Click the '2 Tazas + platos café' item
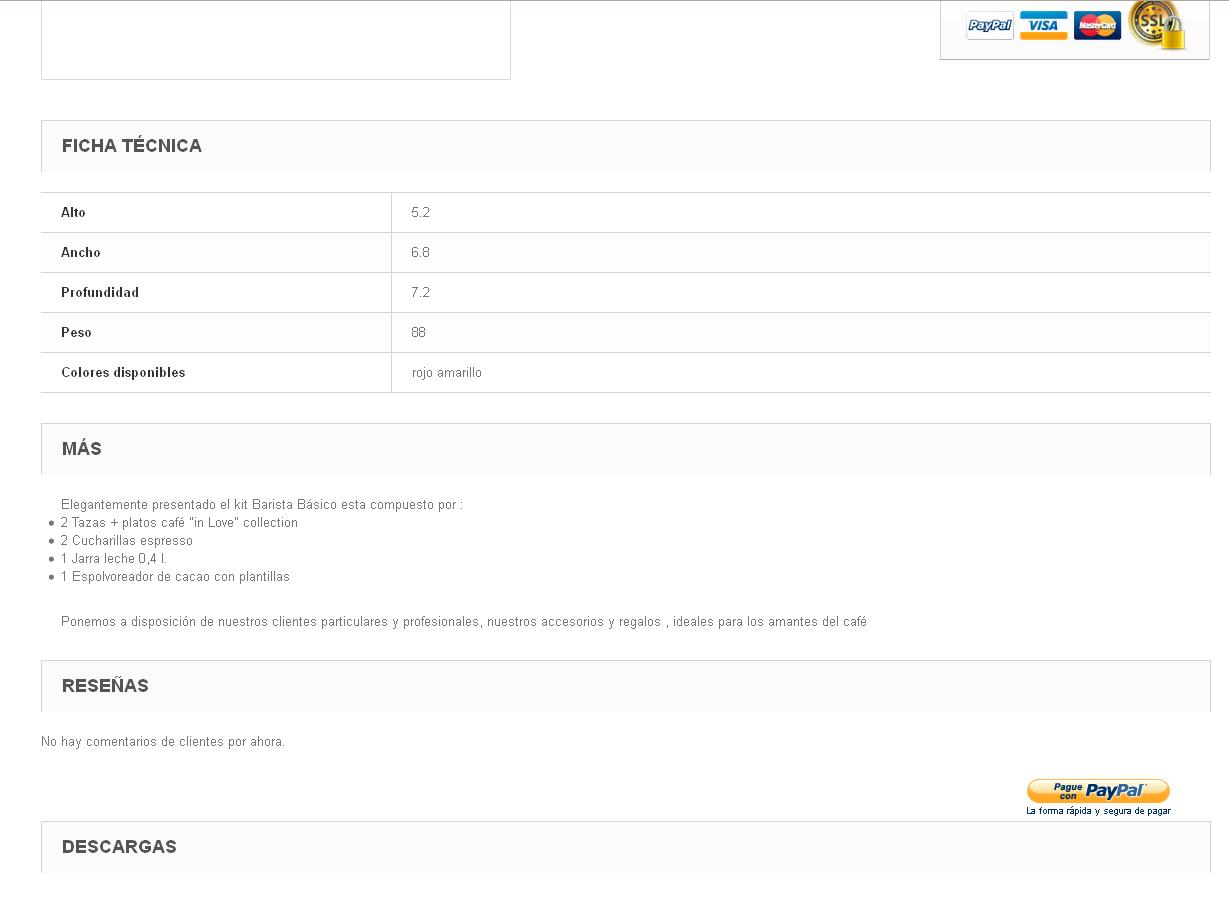 point(179,523)
